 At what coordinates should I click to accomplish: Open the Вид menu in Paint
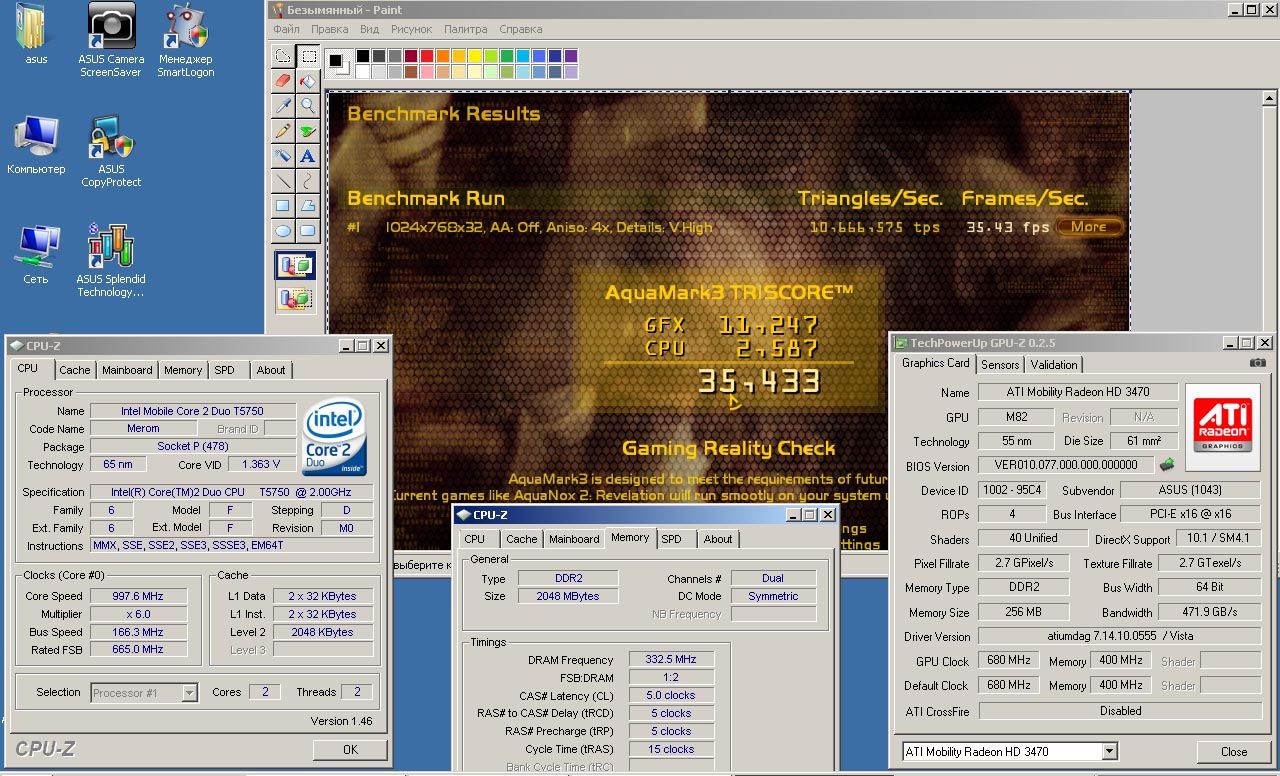[x=369, y=30]
